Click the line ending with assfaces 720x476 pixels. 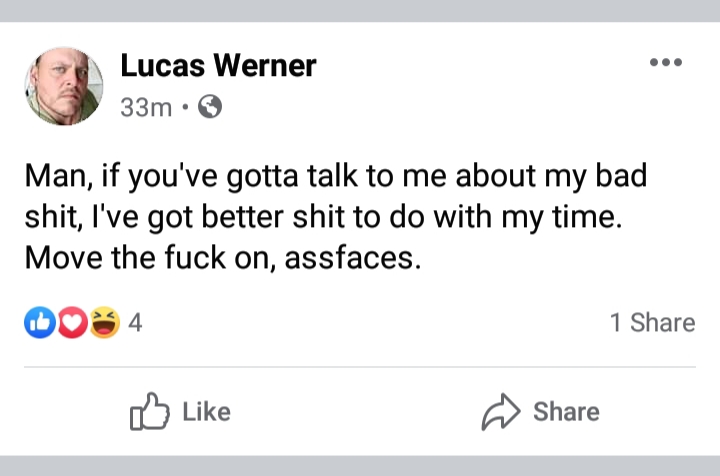pyautogui.click(x=223, y=258)
